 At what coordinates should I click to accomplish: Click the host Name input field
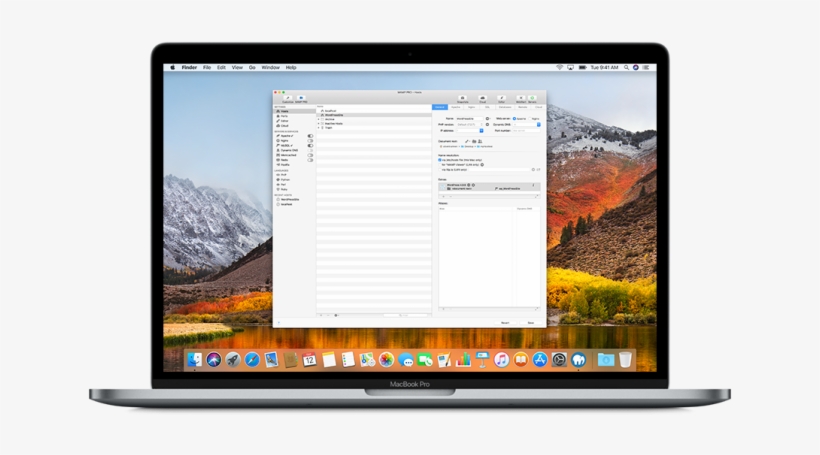(x=470, y=119)
